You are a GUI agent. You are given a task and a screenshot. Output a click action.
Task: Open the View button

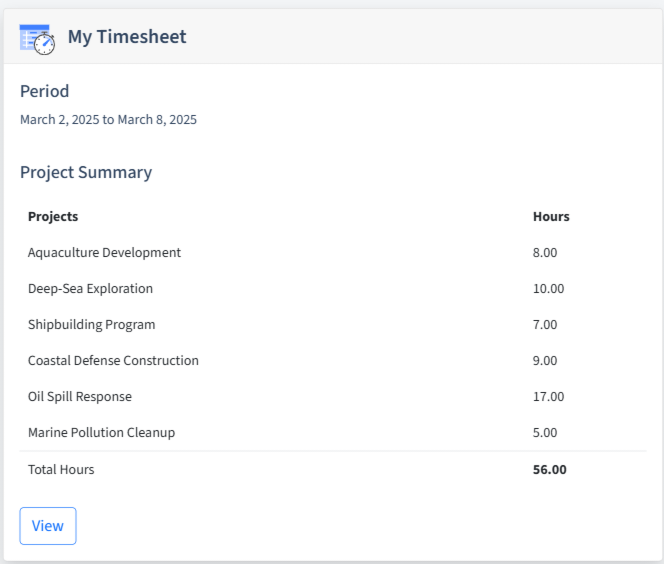click(x=48, y=526)
